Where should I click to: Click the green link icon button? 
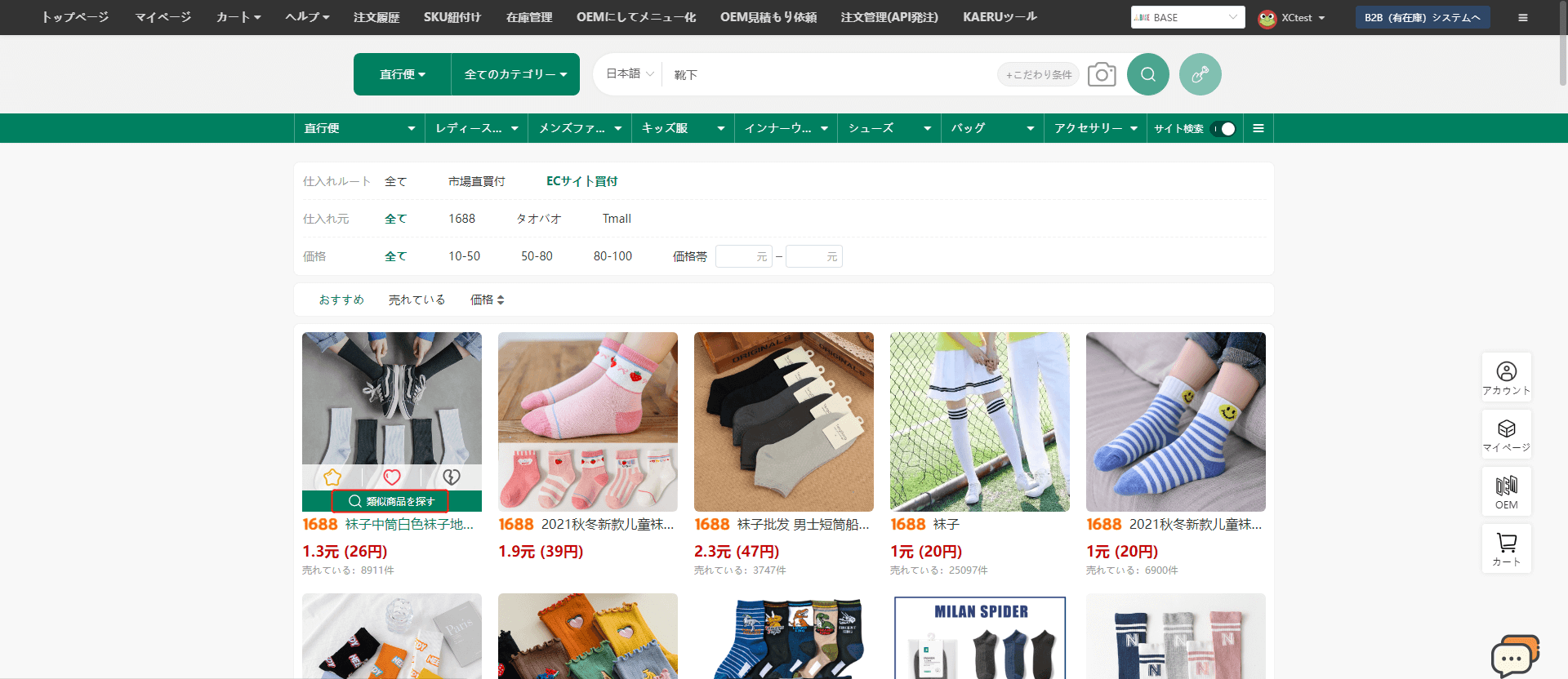(x=1200, y=74)
